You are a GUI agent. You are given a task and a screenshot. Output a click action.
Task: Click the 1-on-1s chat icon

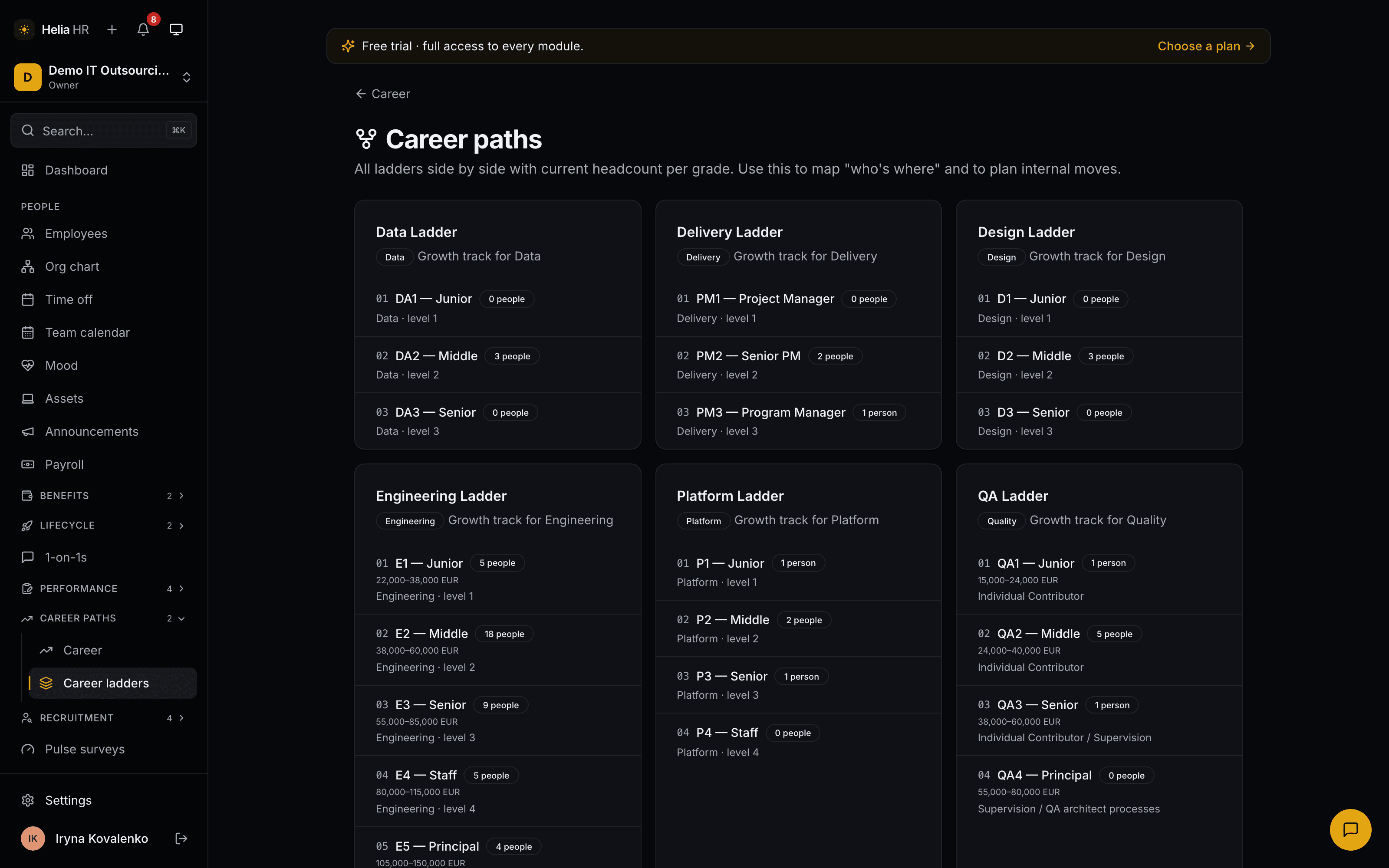pos(27,557)
